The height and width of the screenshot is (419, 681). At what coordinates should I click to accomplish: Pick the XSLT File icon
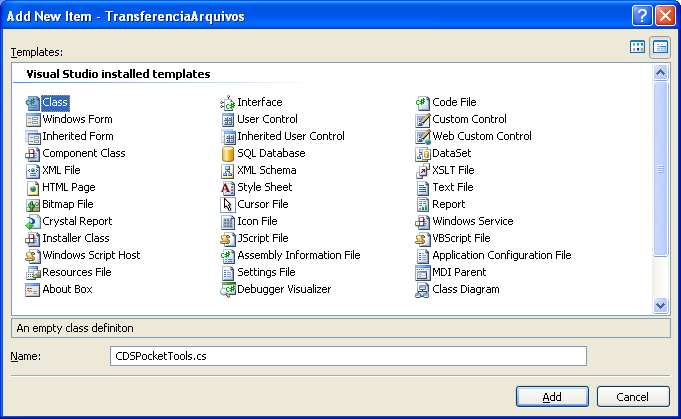(423, 171)
